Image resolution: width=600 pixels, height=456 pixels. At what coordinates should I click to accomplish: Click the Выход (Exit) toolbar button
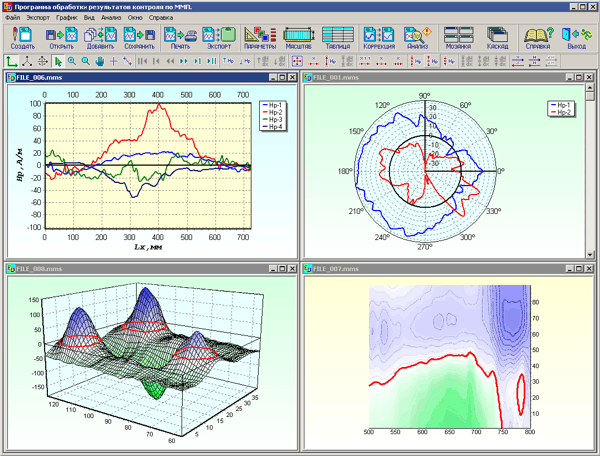577,39
